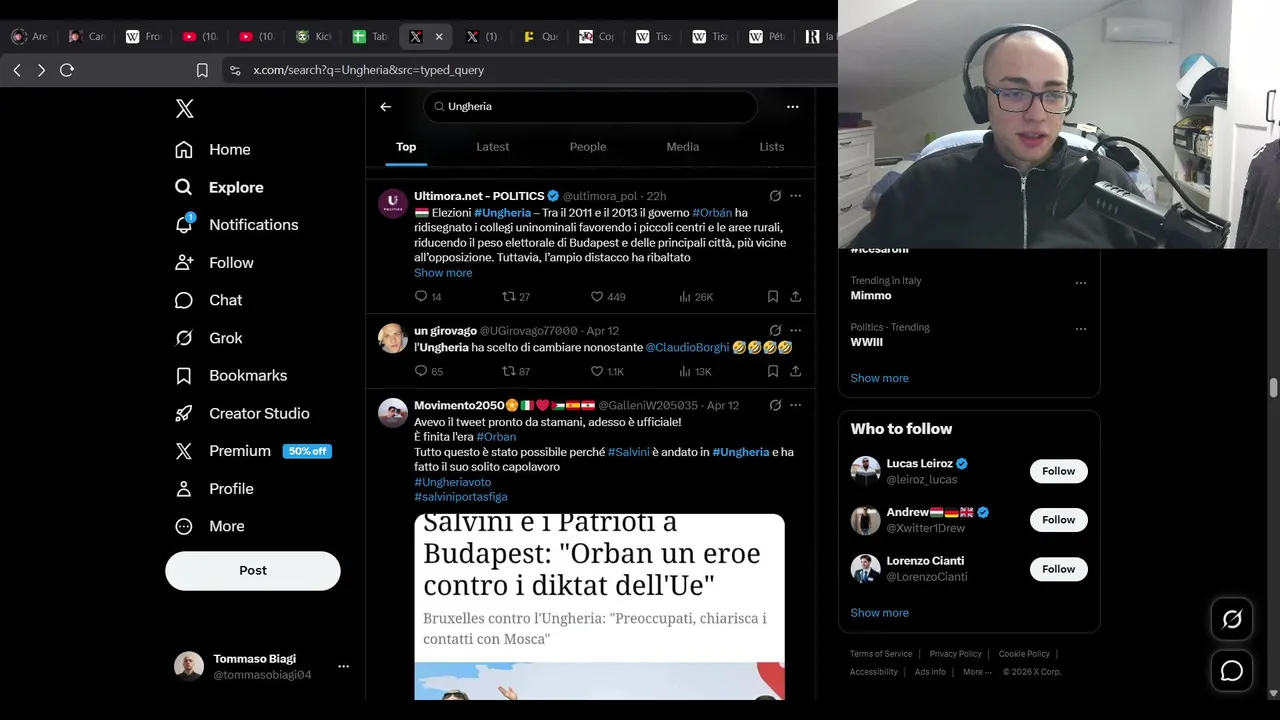
Task: Open Notifications page
Action: (236, 225)
